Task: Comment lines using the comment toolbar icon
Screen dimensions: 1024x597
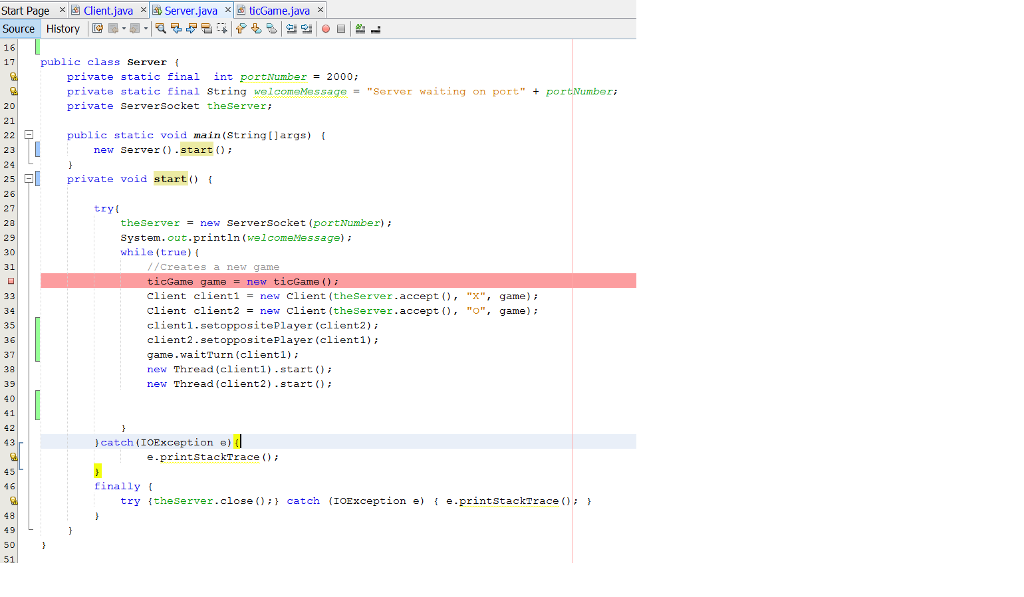Action: [360, 28]
